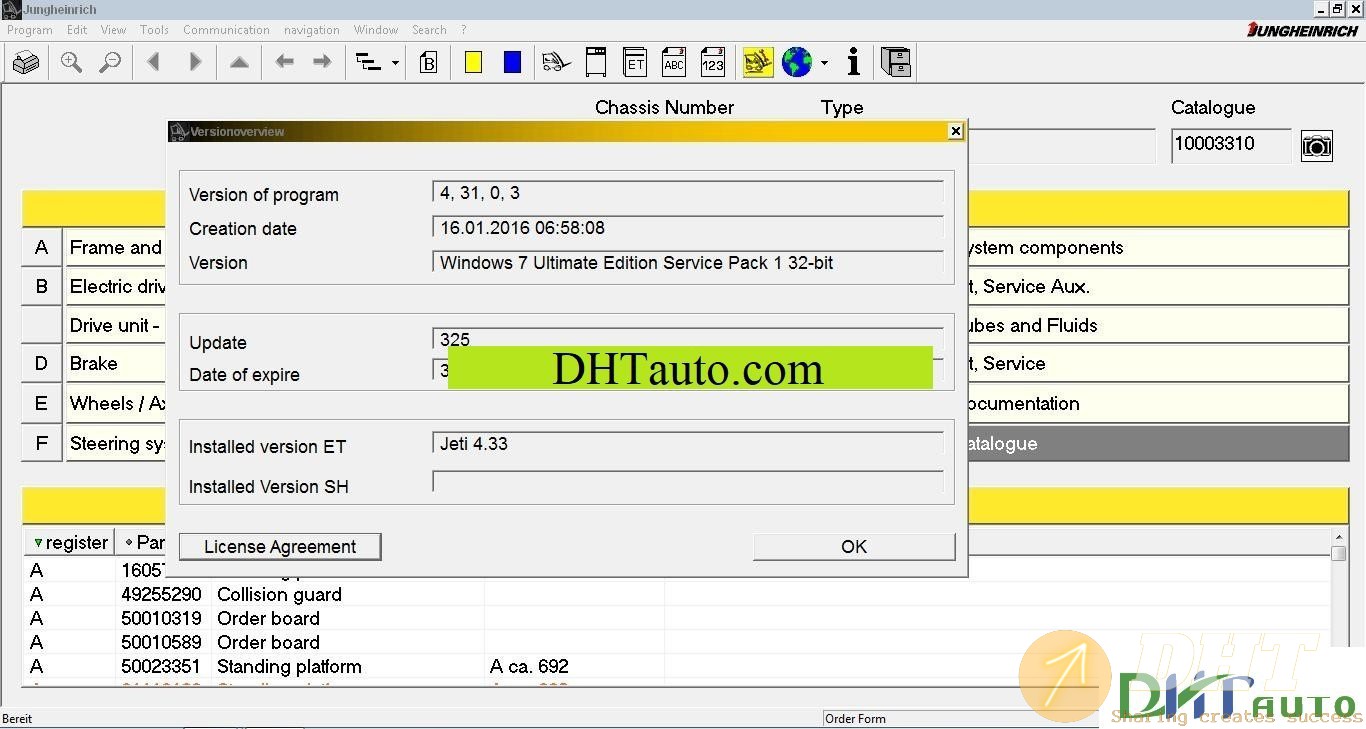Open the View menu
The height and width of the screenshot is (729, 1366).
114,30
